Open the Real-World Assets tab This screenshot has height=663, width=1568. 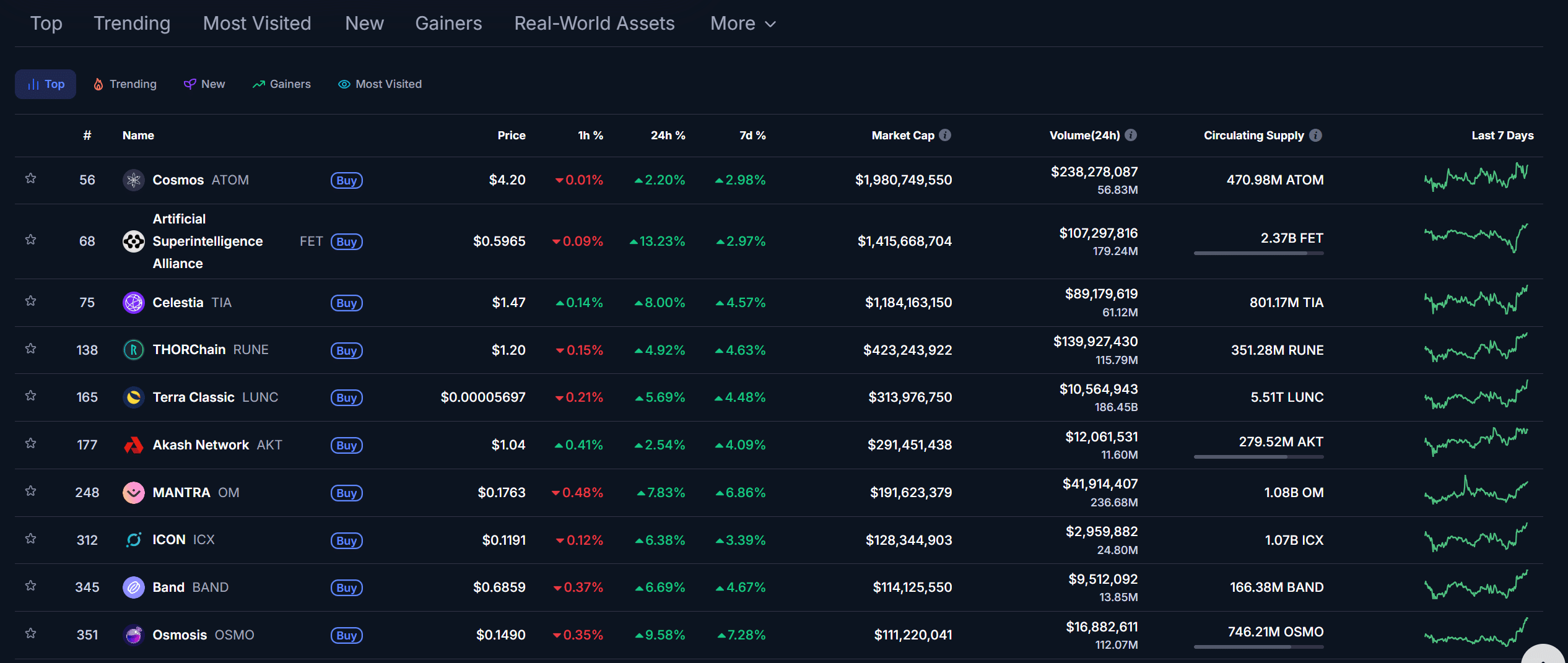pyautogui.click(x=594, y=24)
